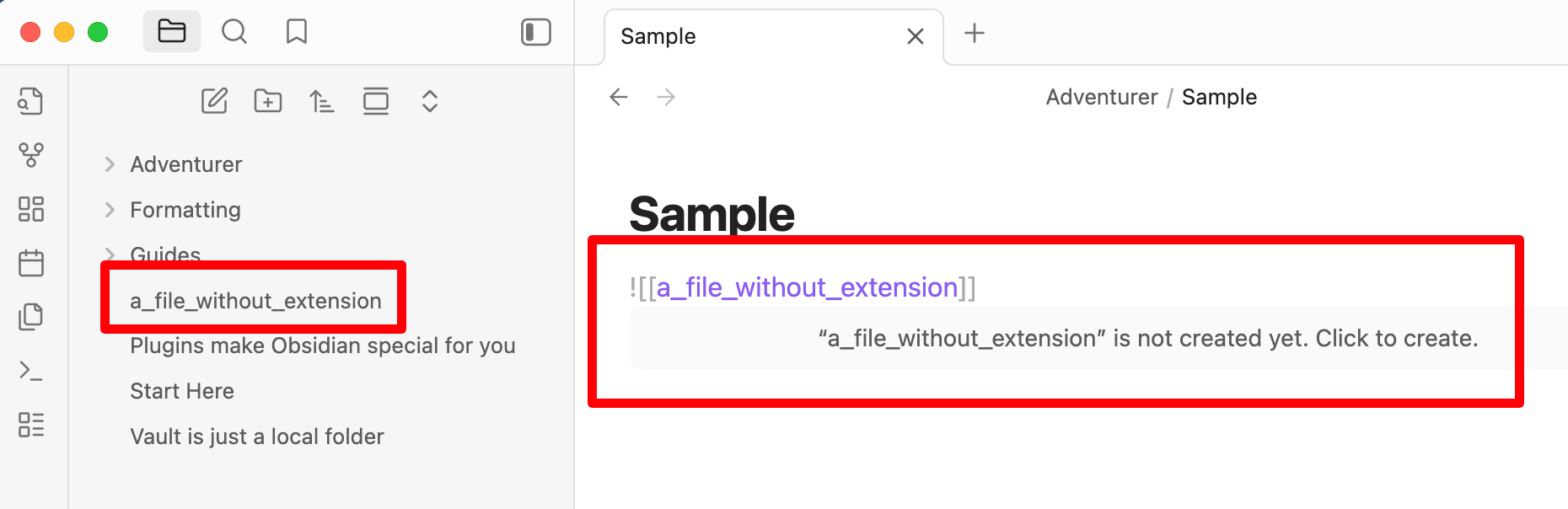Open the Start Here note
Screen dimensions: 1568x509
[182, 391]
